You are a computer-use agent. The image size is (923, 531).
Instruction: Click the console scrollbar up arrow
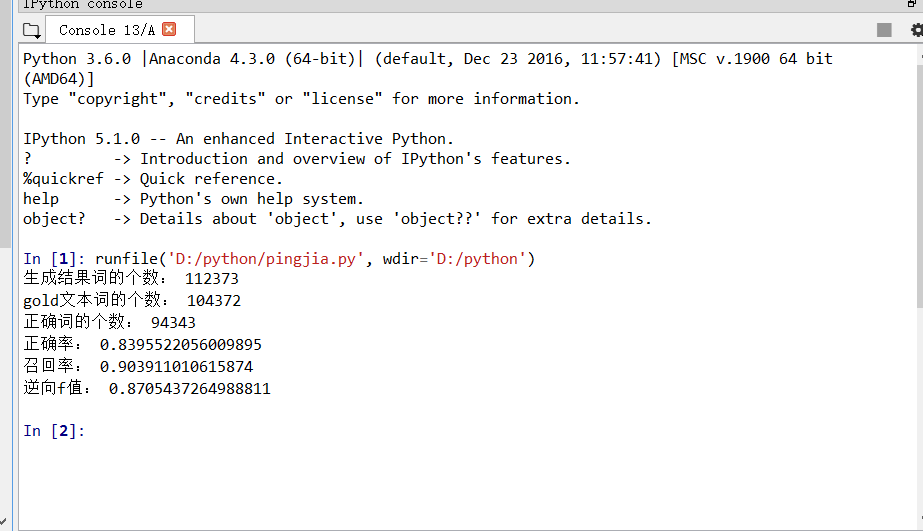pyautogui.click(x=920, y=56)
